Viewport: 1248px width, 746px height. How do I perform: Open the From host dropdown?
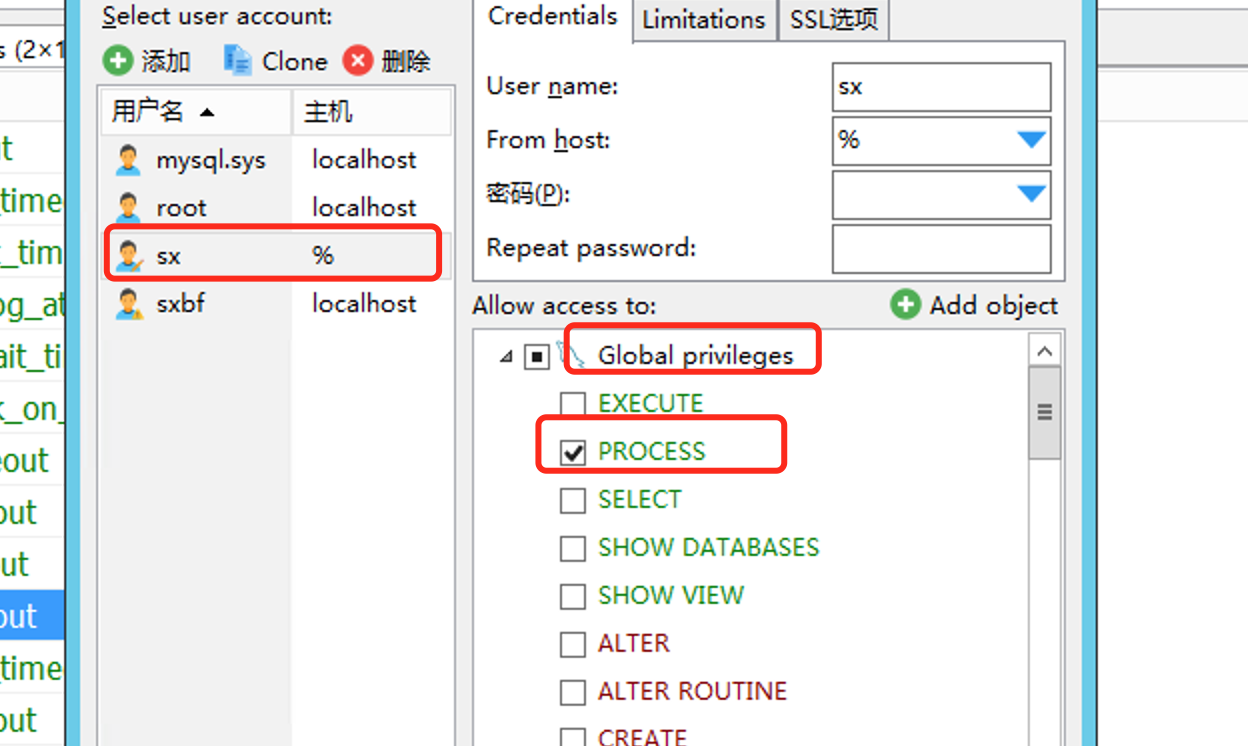click(x=1031, y=140)
